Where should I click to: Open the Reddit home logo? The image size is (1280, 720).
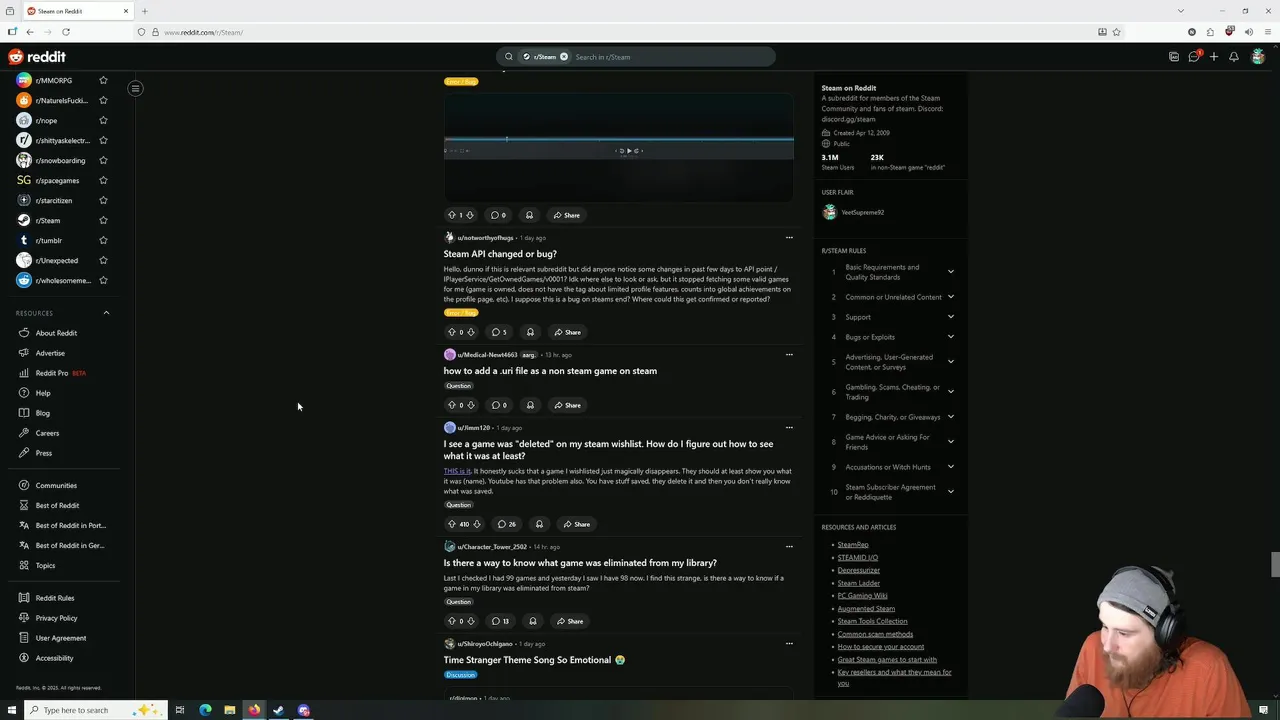[37, 57]
